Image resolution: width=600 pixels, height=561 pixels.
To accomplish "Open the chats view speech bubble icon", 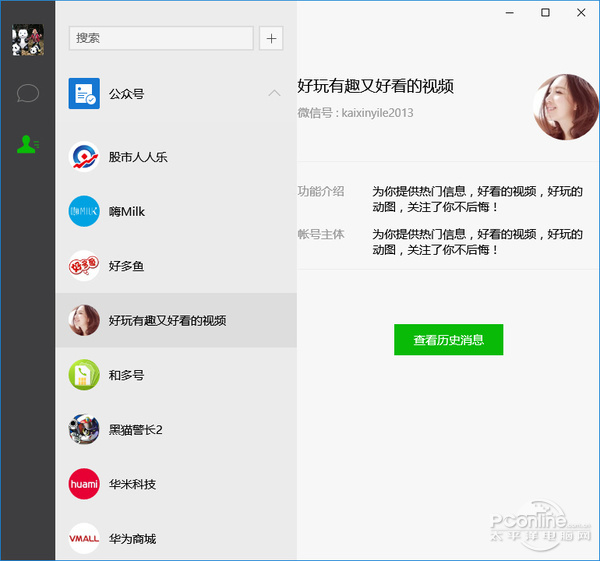I will pos(28,93).
